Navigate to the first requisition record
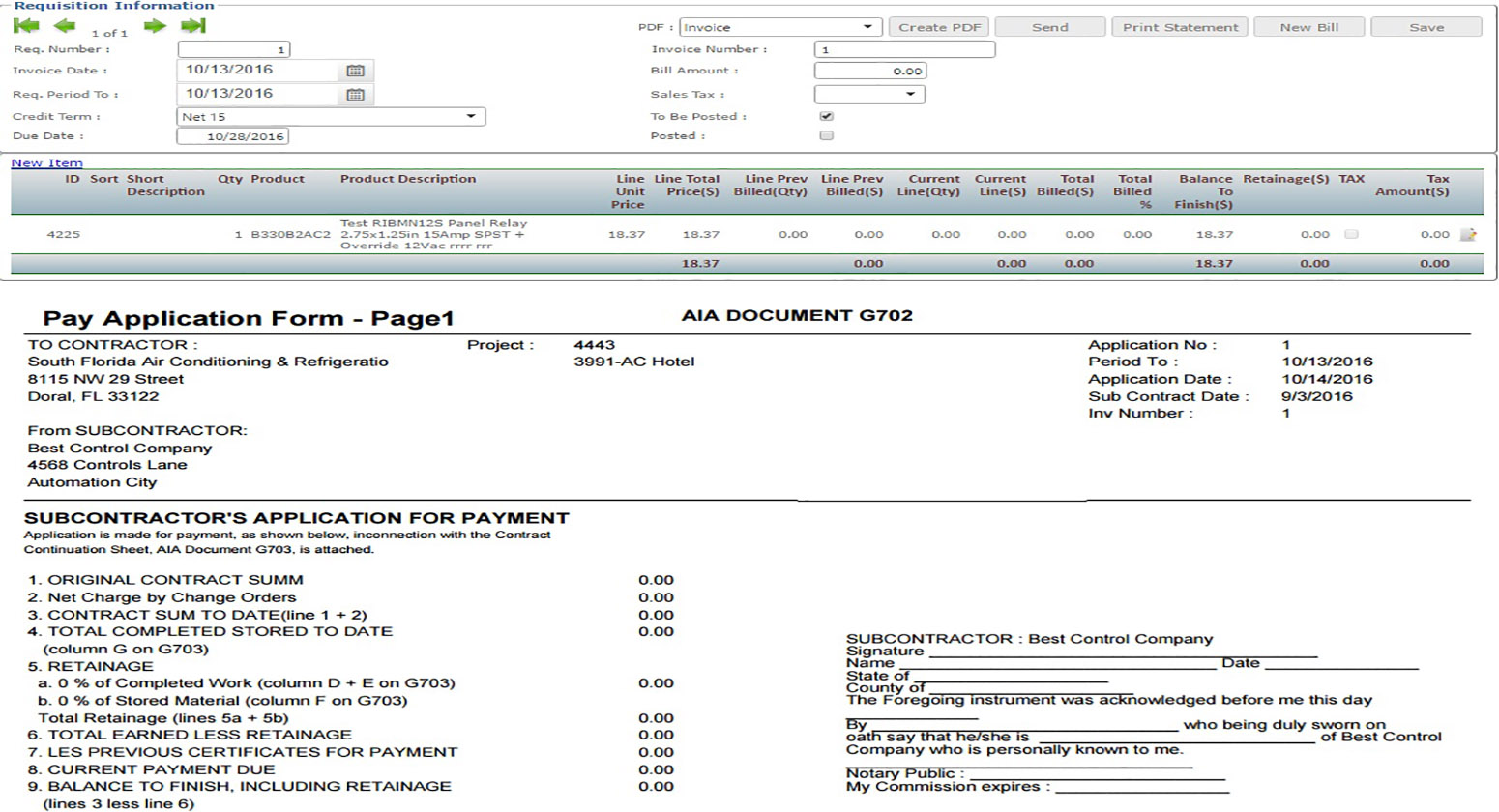The image size is (1499, 812). 26,26
